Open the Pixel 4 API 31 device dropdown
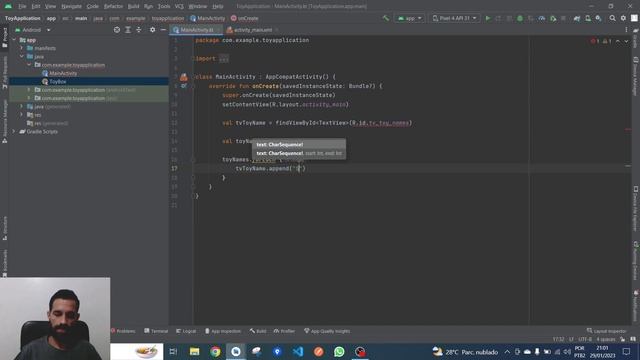640x360 pixels. click(454, 18)
